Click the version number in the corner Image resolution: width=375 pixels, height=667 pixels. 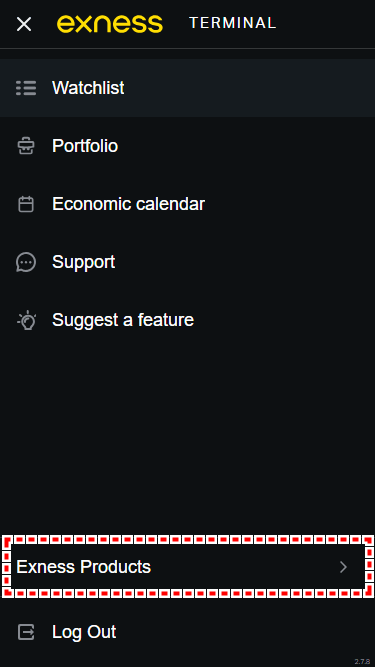pyautogui.click(x=362, y=662)
